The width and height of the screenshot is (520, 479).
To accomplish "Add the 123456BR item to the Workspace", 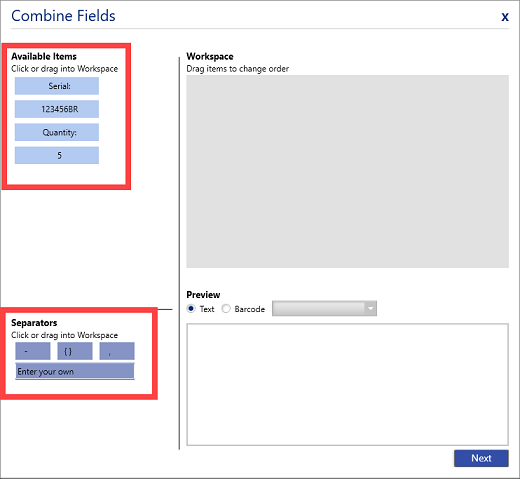I will click(x=57, y=109).
